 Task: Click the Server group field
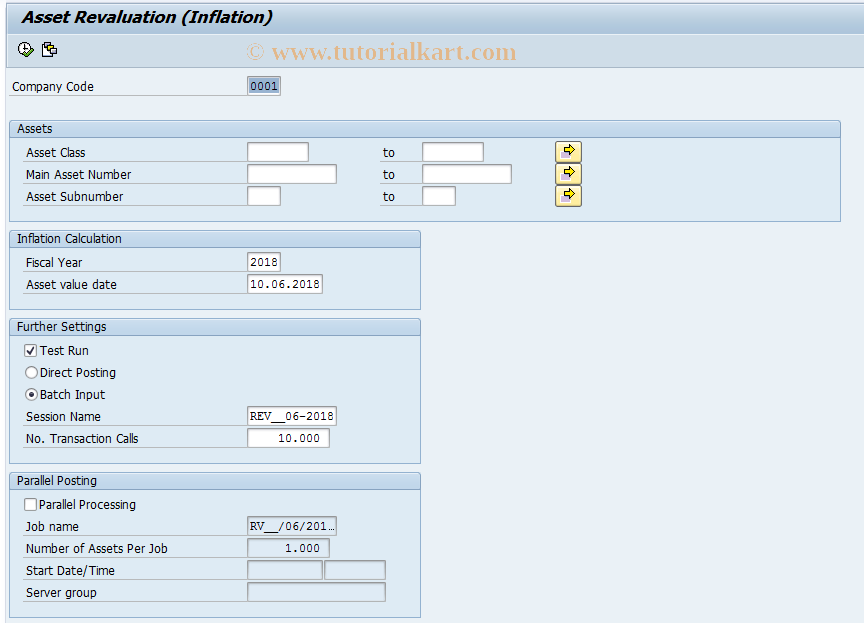pyautogui.click(x=315, y=592)
